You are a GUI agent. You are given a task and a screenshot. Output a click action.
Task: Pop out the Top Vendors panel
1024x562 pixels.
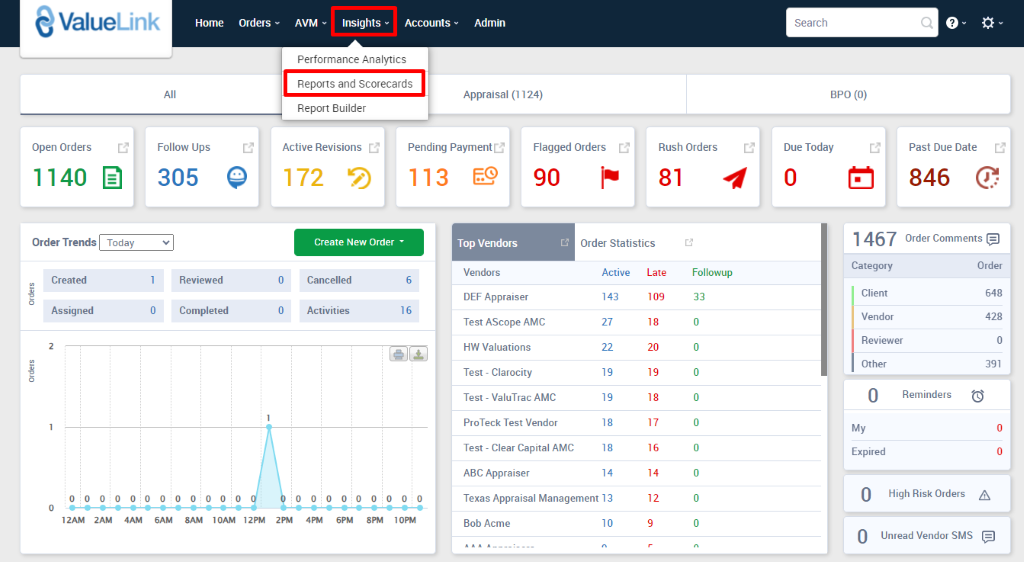tap(564, 242)
